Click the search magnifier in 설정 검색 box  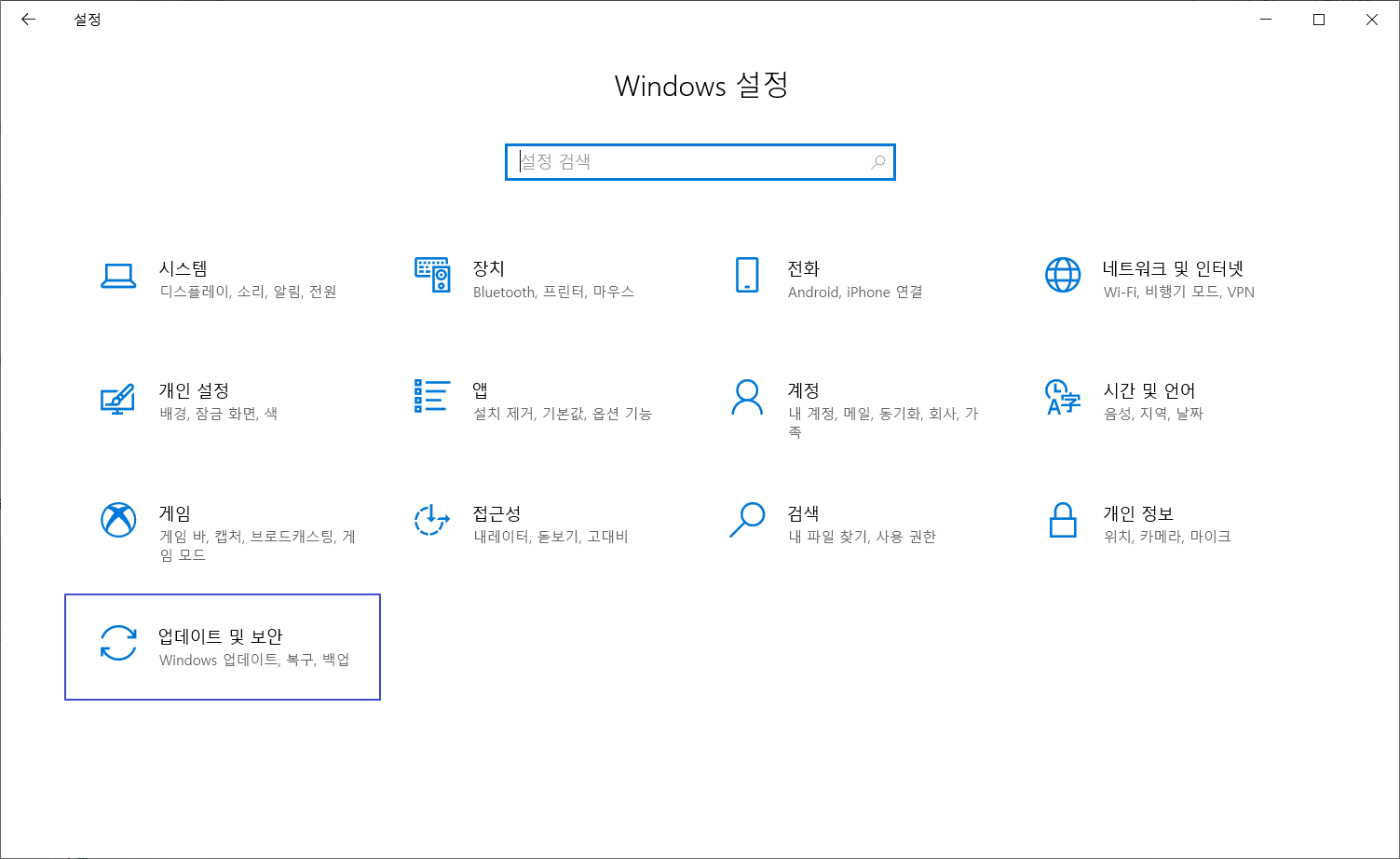point(877,162)
